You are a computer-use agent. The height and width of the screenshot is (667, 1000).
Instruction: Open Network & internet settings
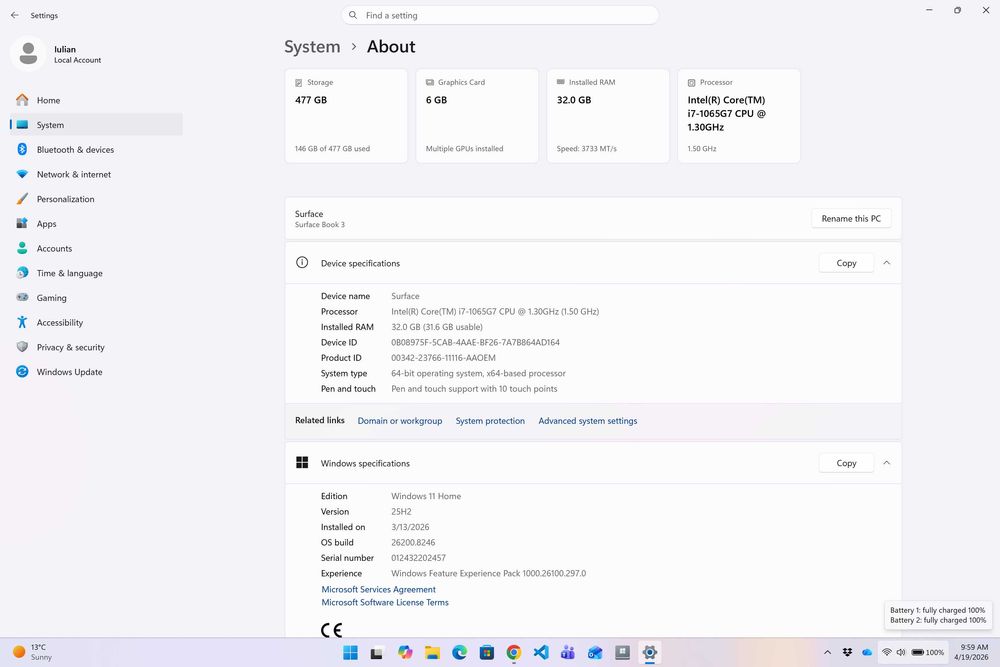click(96, 174)
